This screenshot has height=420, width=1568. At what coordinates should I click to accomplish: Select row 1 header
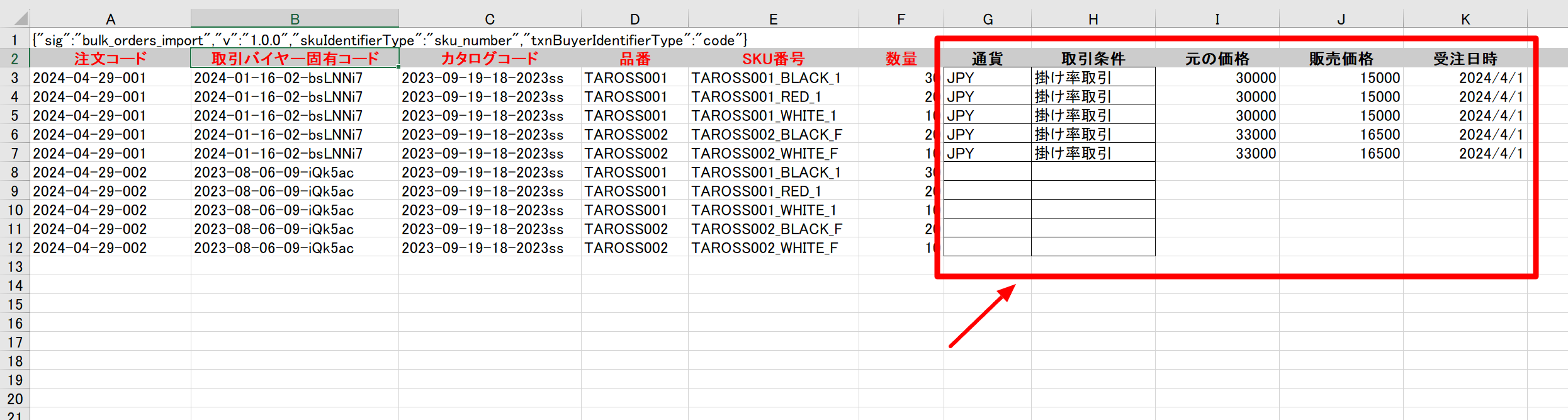14,40
